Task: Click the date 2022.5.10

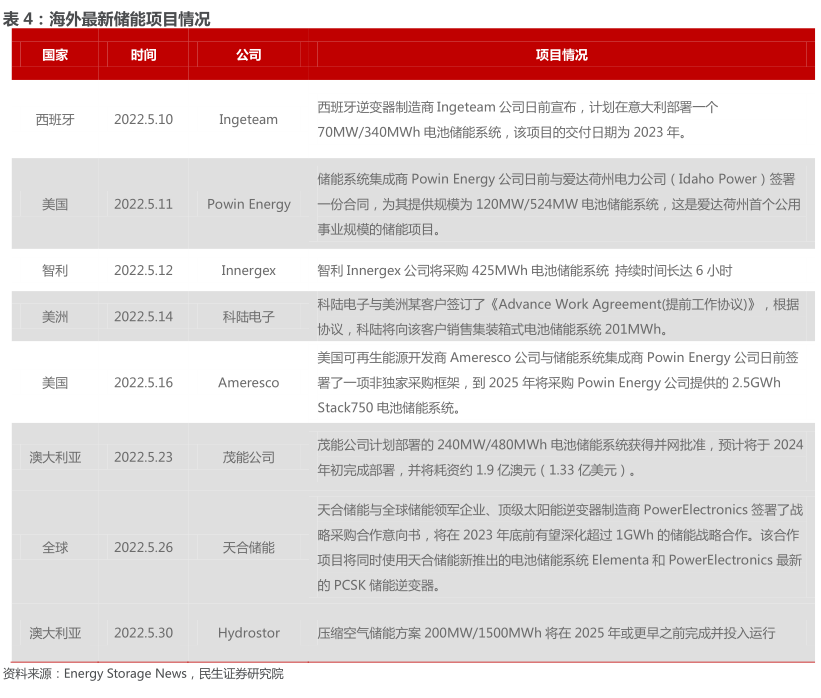Action: pos(143,119)
